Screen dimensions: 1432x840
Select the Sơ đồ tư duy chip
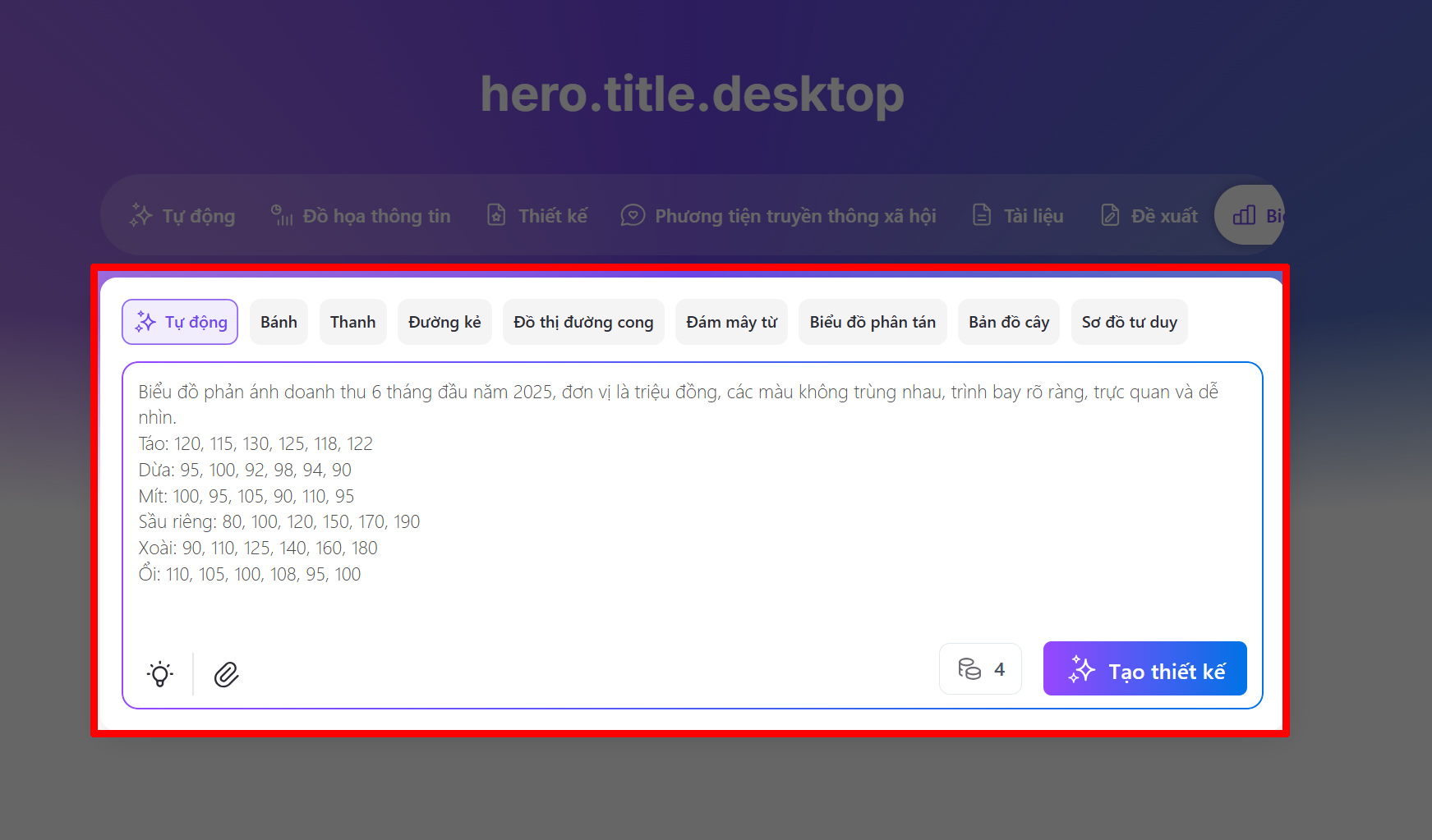click(x=1129, y=322)
